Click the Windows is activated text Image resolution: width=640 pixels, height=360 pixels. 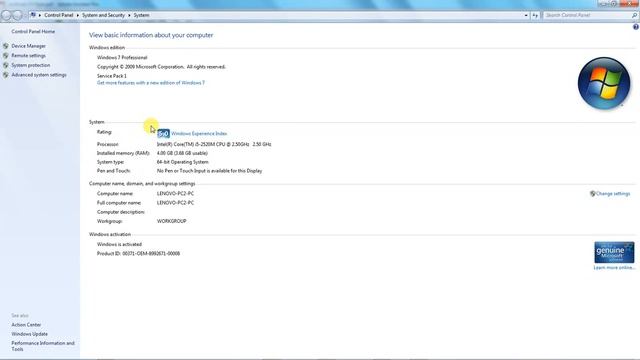(x=119, y=244)
